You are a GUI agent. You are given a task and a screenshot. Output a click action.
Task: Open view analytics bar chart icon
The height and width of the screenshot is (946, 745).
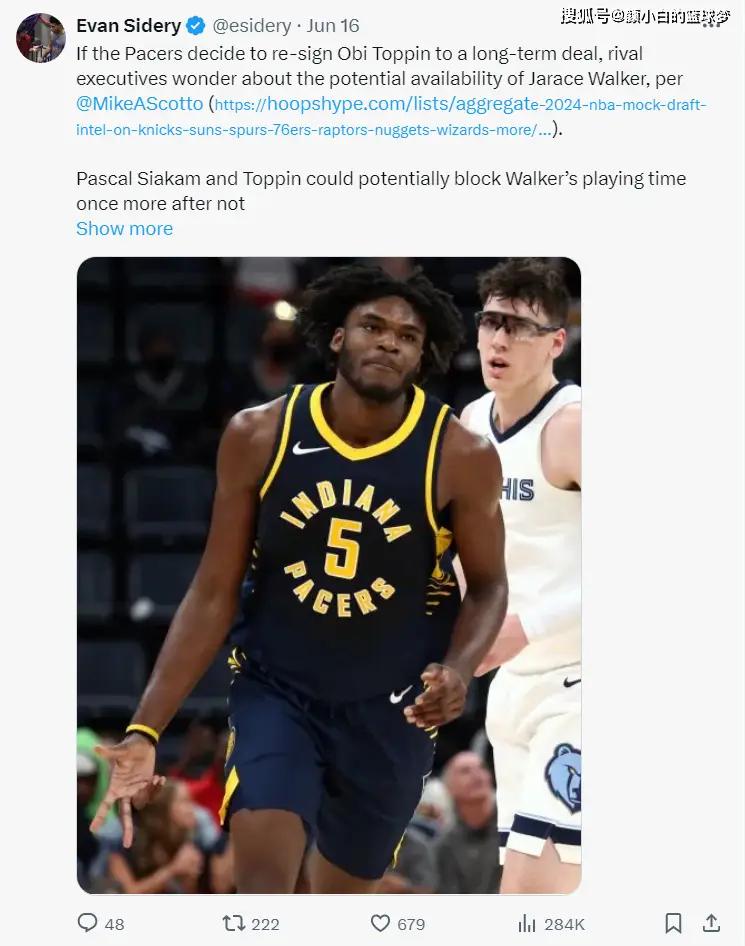tap(527, 923)
